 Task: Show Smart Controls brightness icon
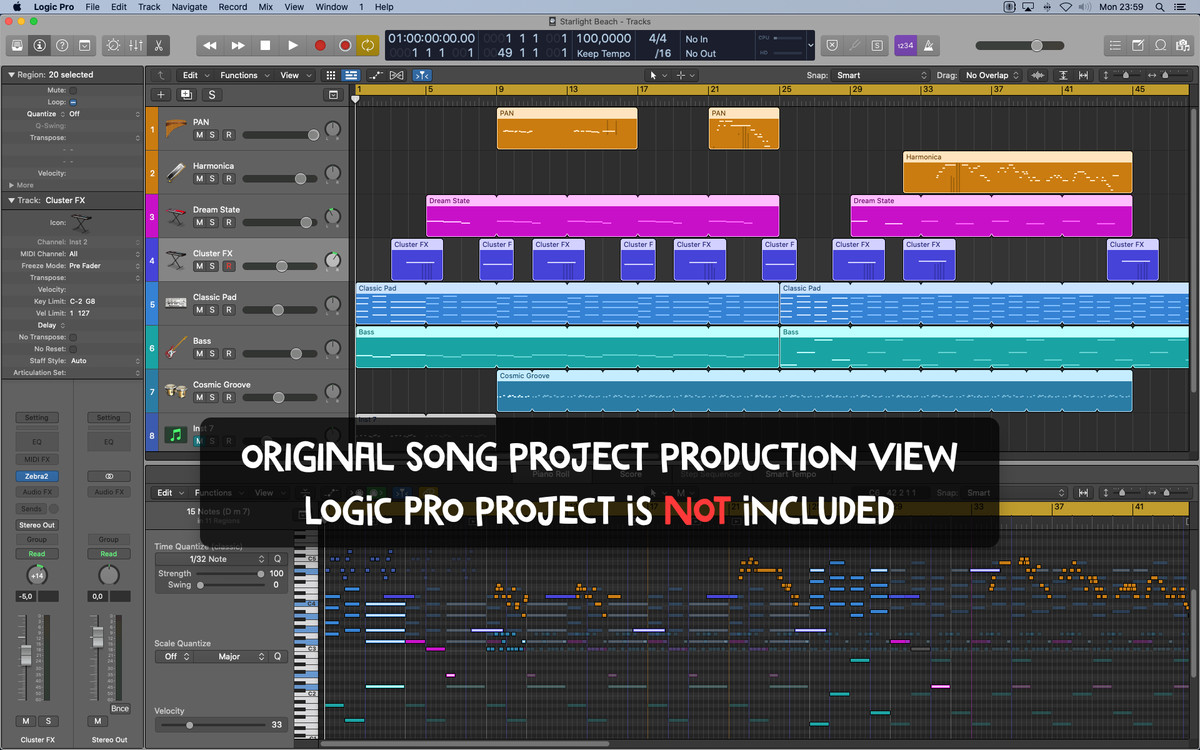tap(112, 45)
